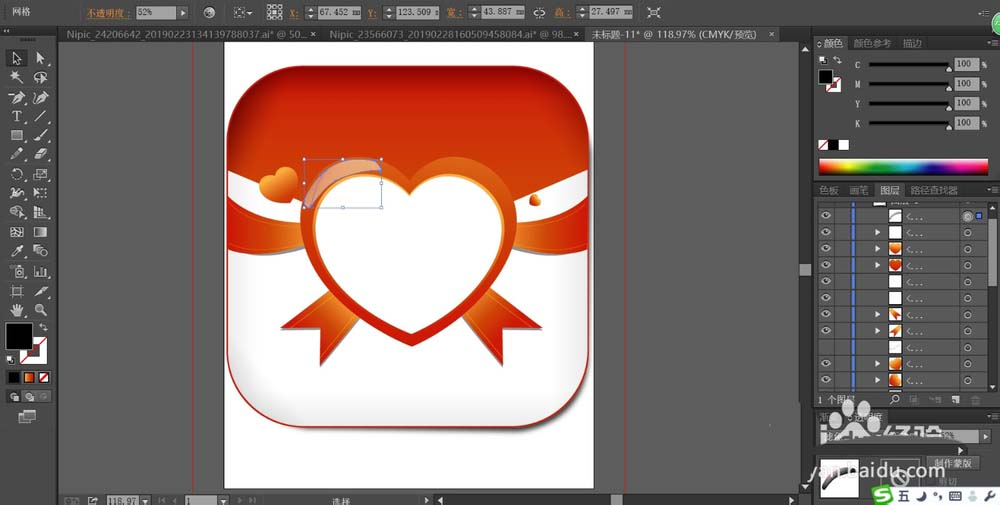Click the 不透明度 link in control bar

coord(109,13)
